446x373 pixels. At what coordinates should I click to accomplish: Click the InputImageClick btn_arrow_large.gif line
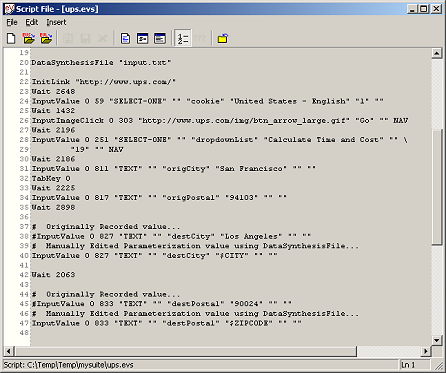(x=220, y=120)
